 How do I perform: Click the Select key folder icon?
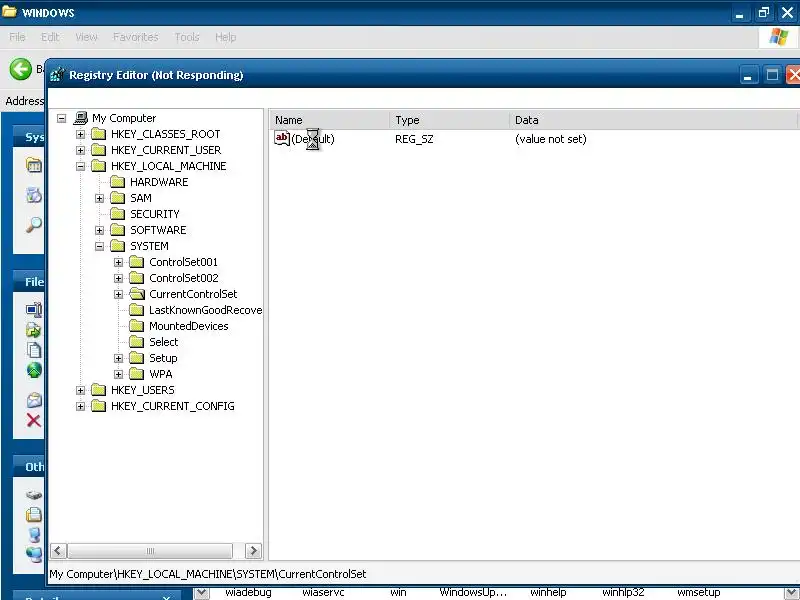coord(137,342)
